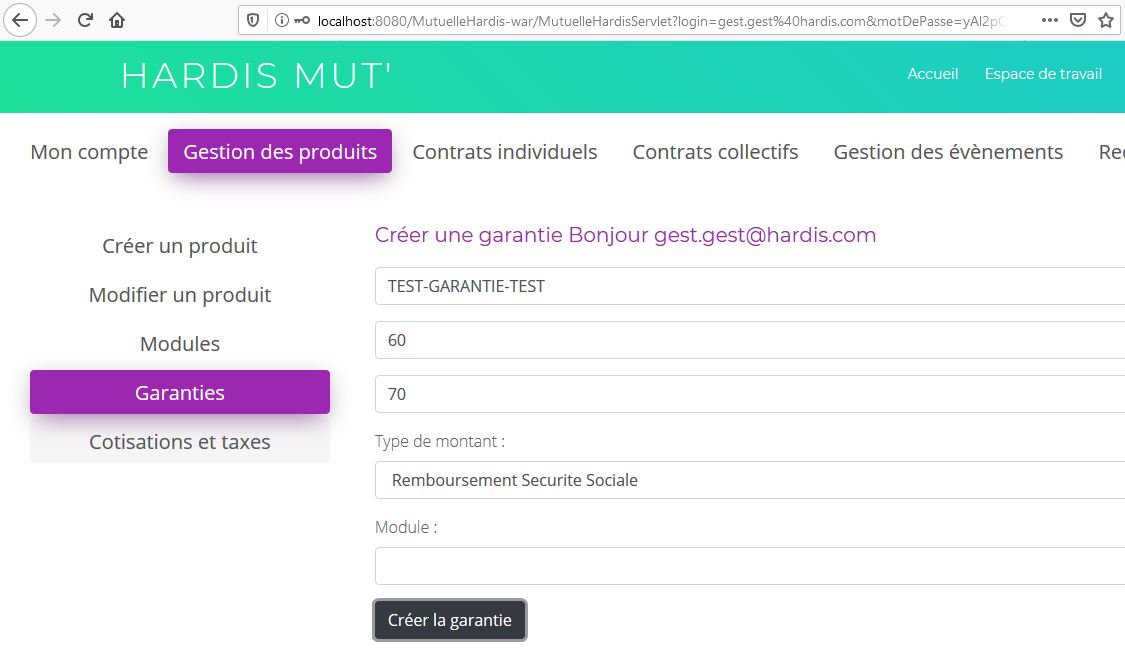Show site information via the info icon
Screen dimensions: 1125x670
(281, 20)
